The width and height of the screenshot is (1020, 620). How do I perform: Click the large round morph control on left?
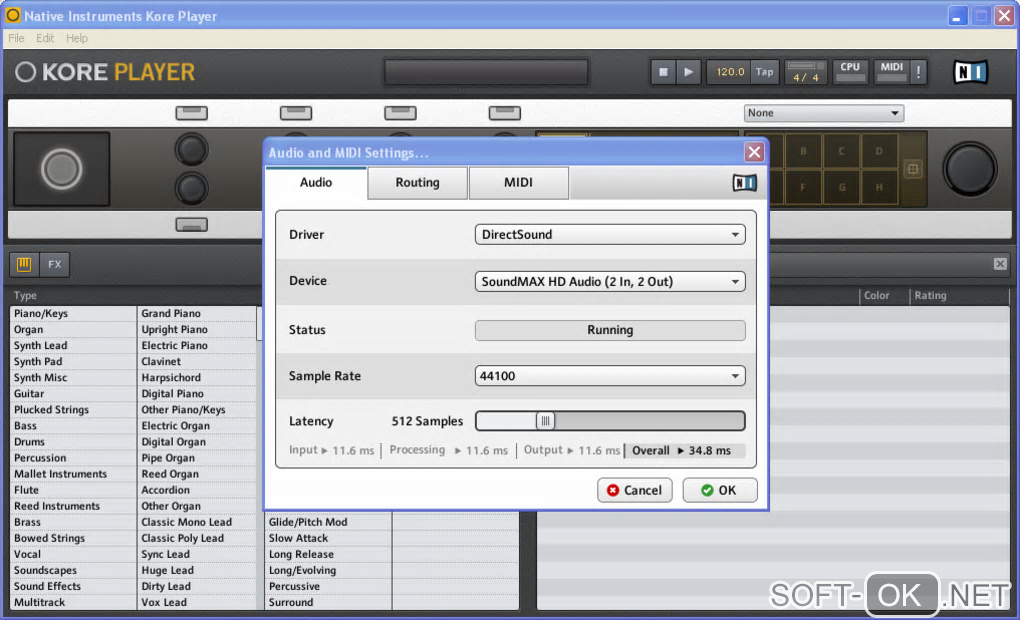62,169
